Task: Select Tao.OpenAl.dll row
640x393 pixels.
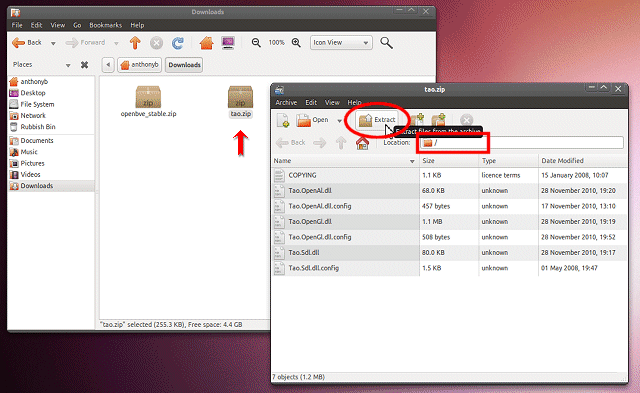Action: [449, 191]
